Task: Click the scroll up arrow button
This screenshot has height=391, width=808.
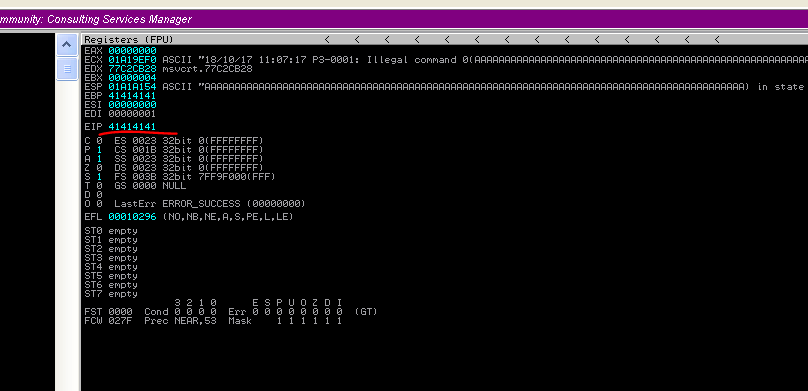Action: click(x=66, y=45)
